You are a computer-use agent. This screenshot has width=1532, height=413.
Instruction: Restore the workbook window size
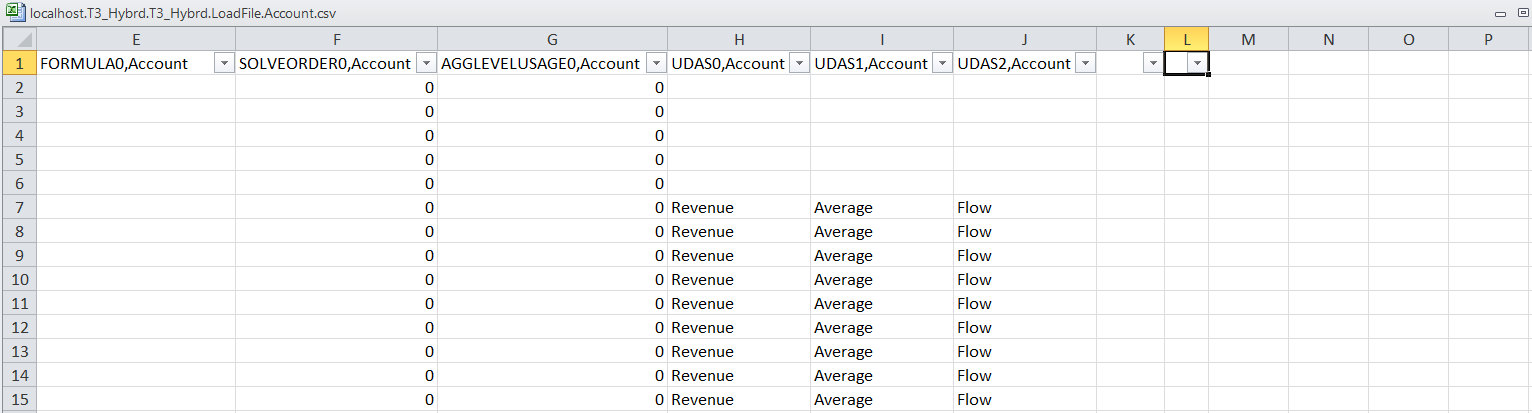pyautogui.click(x=1520, y=14)
